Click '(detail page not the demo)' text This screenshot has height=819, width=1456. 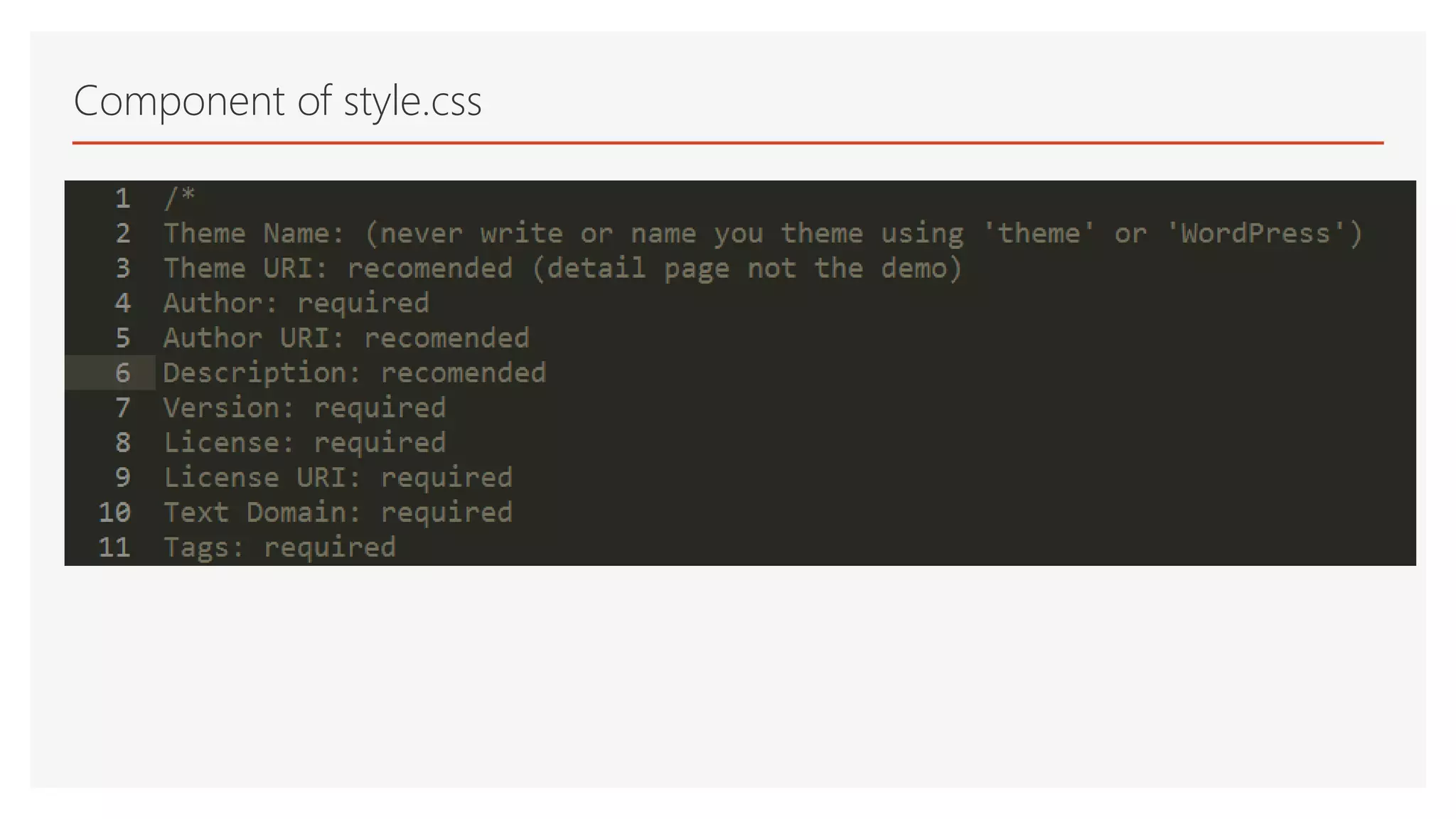point(746,268)
